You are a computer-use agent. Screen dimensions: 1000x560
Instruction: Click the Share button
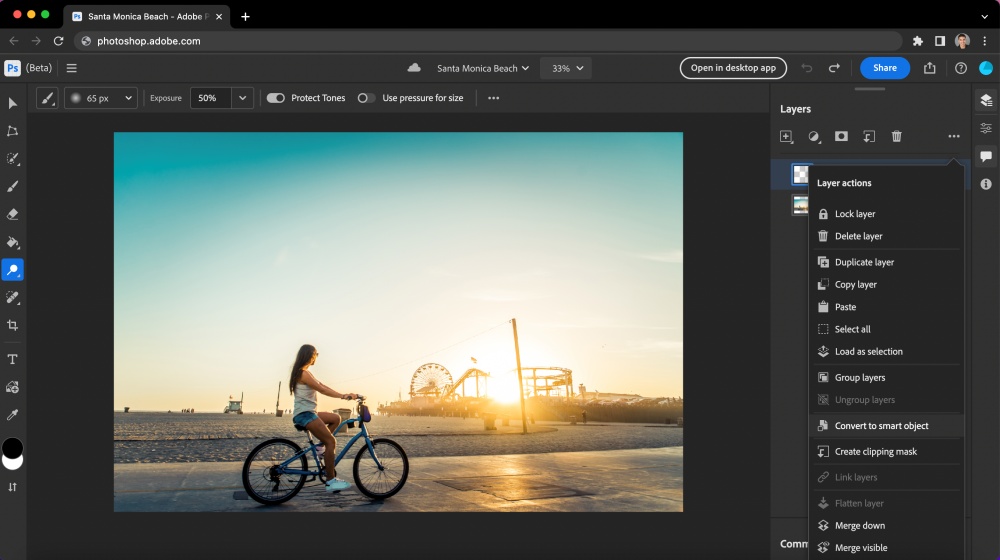[884, 68]
